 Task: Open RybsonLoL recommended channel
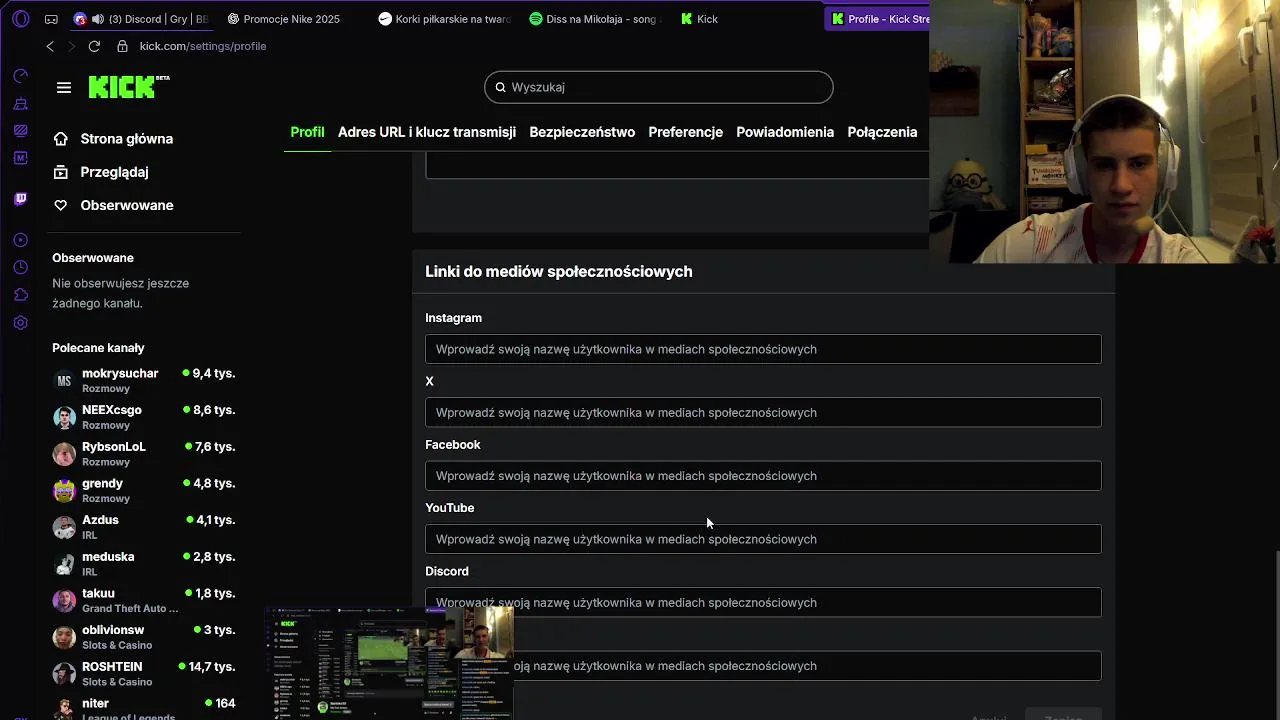tap(144, 453)
